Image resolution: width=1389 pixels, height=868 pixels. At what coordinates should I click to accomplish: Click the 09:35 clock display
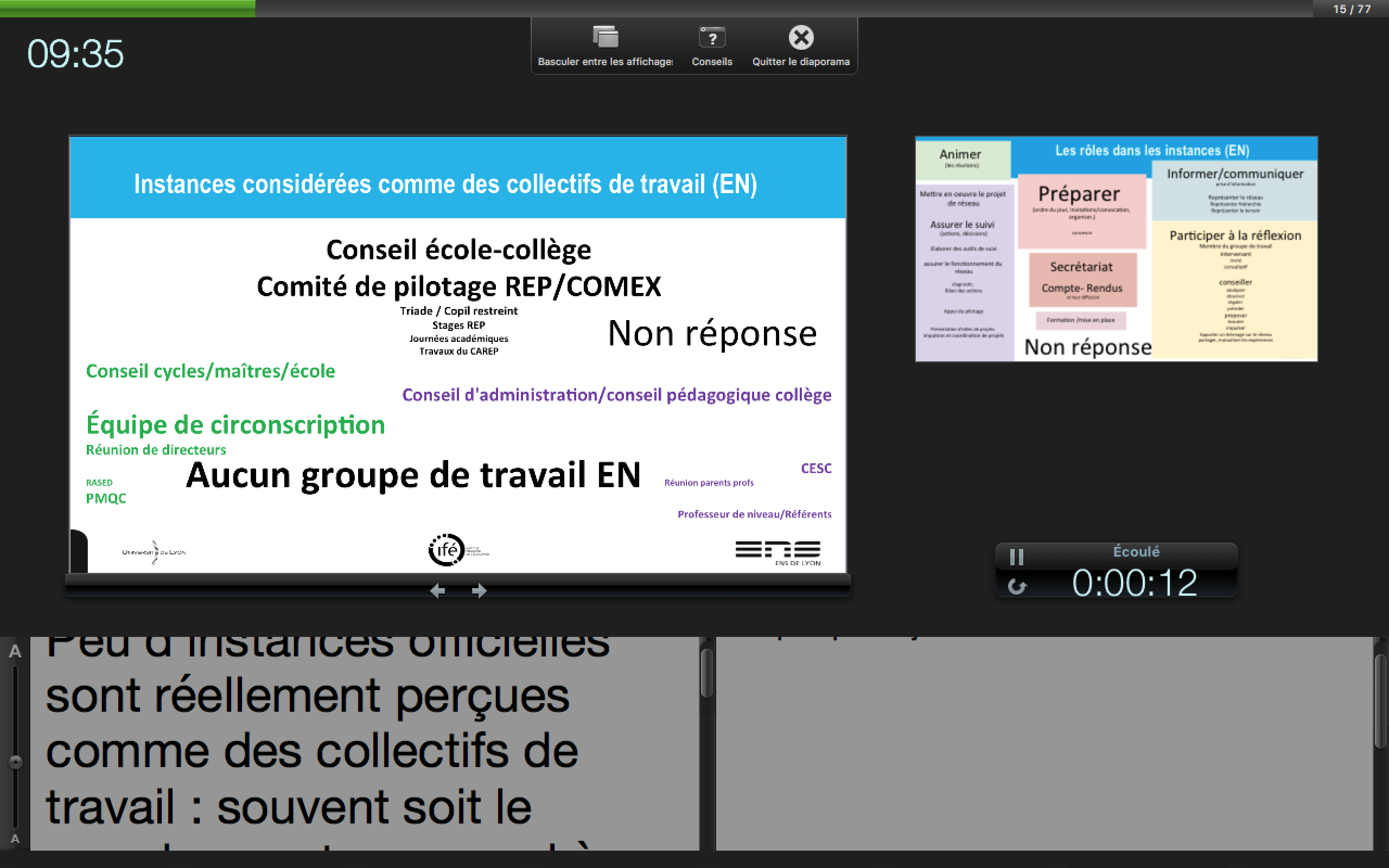[x=75, y=54]
